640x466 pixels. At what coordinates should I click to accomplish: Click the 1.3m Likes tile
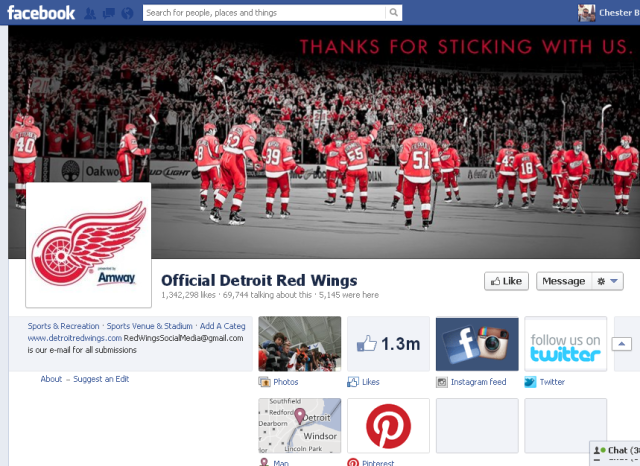388,344
